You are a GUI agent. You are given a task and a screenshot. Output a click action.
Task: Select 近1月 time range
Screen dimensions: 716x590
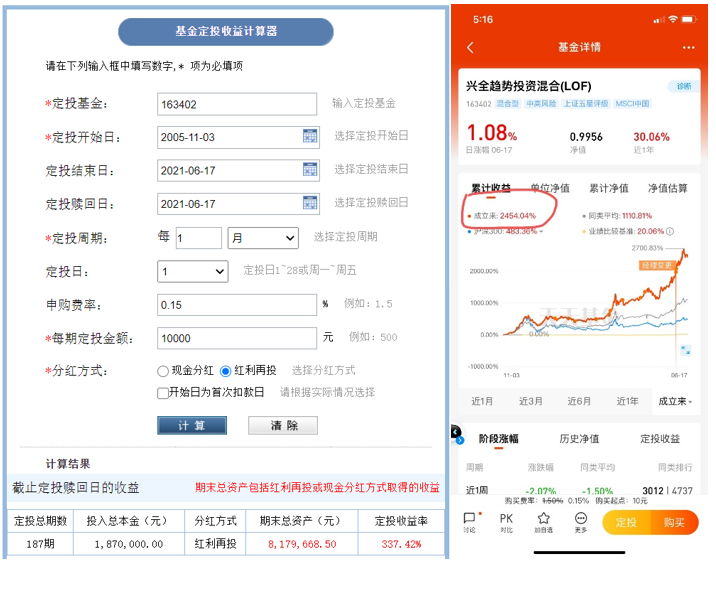(482, 401)
